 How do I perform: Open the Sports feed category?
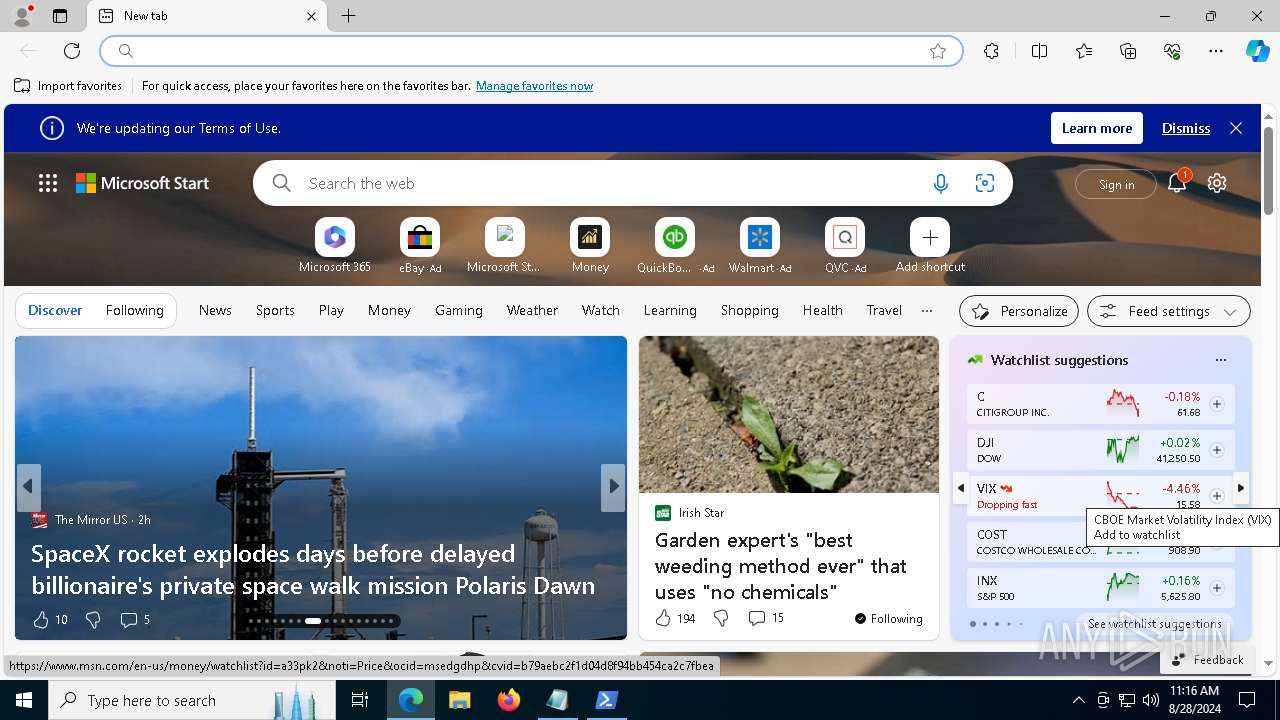(275, 310)
